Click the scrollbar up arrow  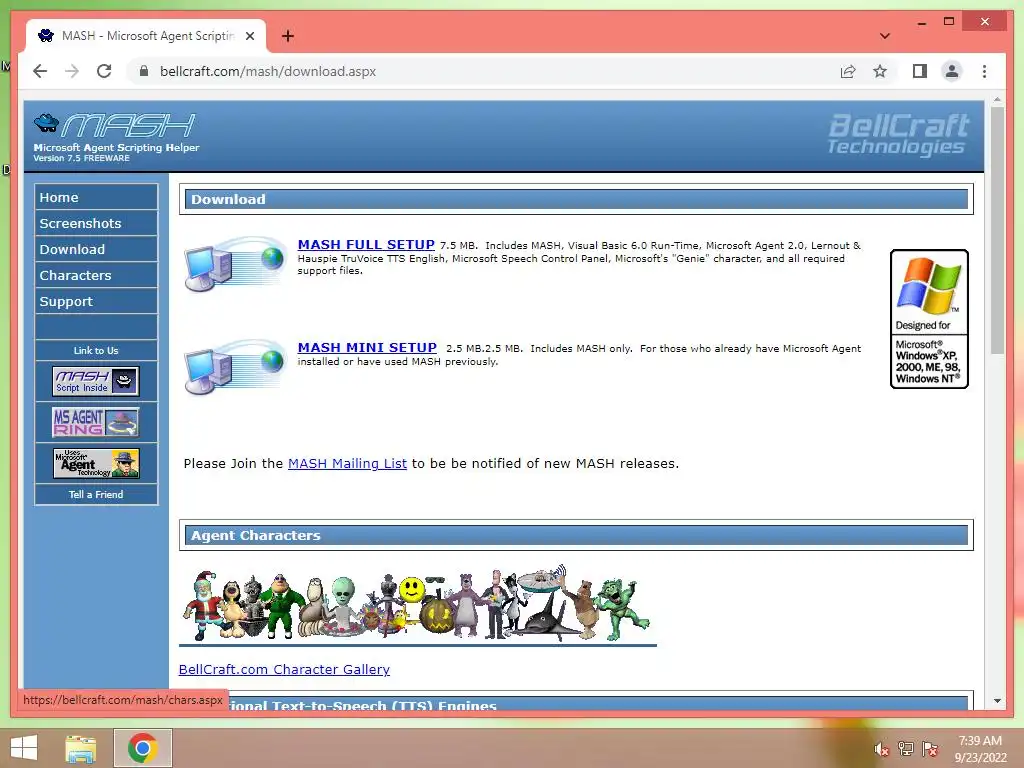point(997,100)
